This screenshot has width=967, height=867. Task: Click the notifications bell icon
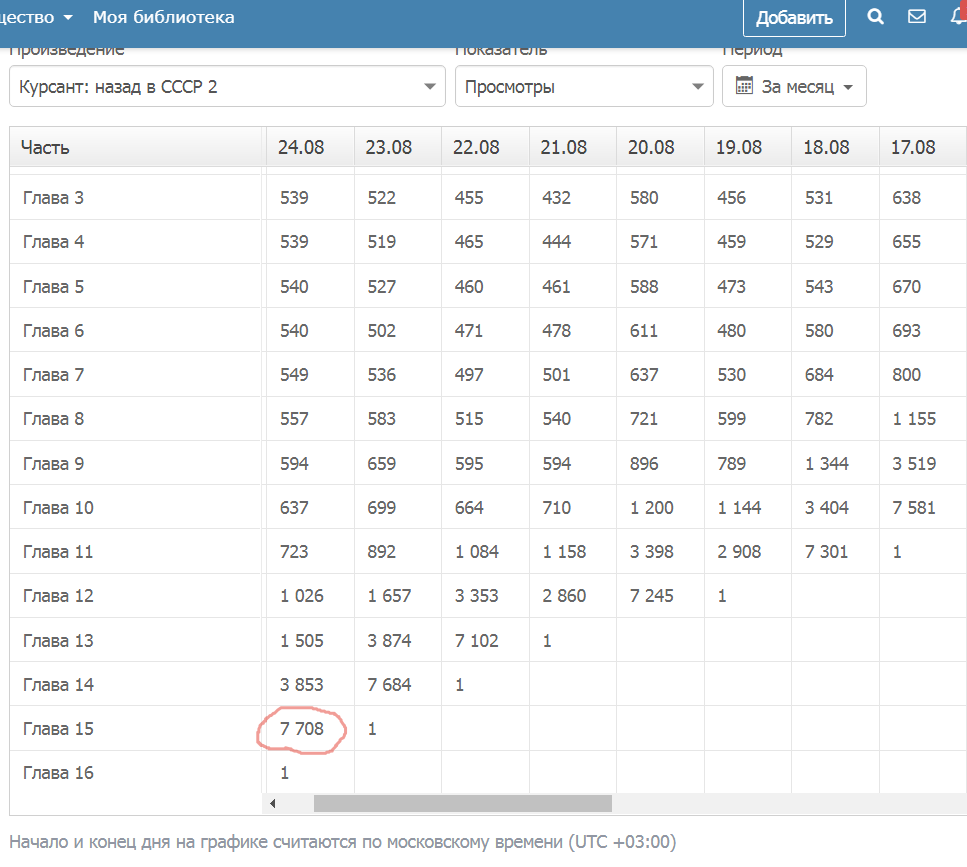click(957, 17)
